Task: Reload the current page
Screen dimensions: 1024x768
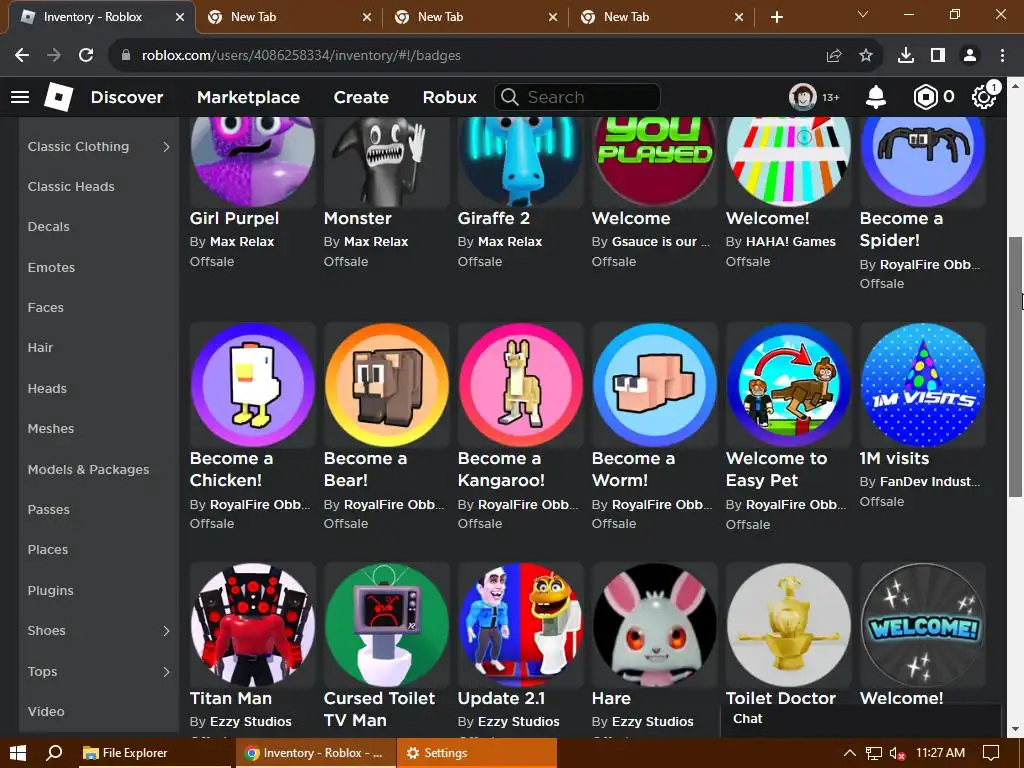Action: pyautogui.click(x=86, y=56)
